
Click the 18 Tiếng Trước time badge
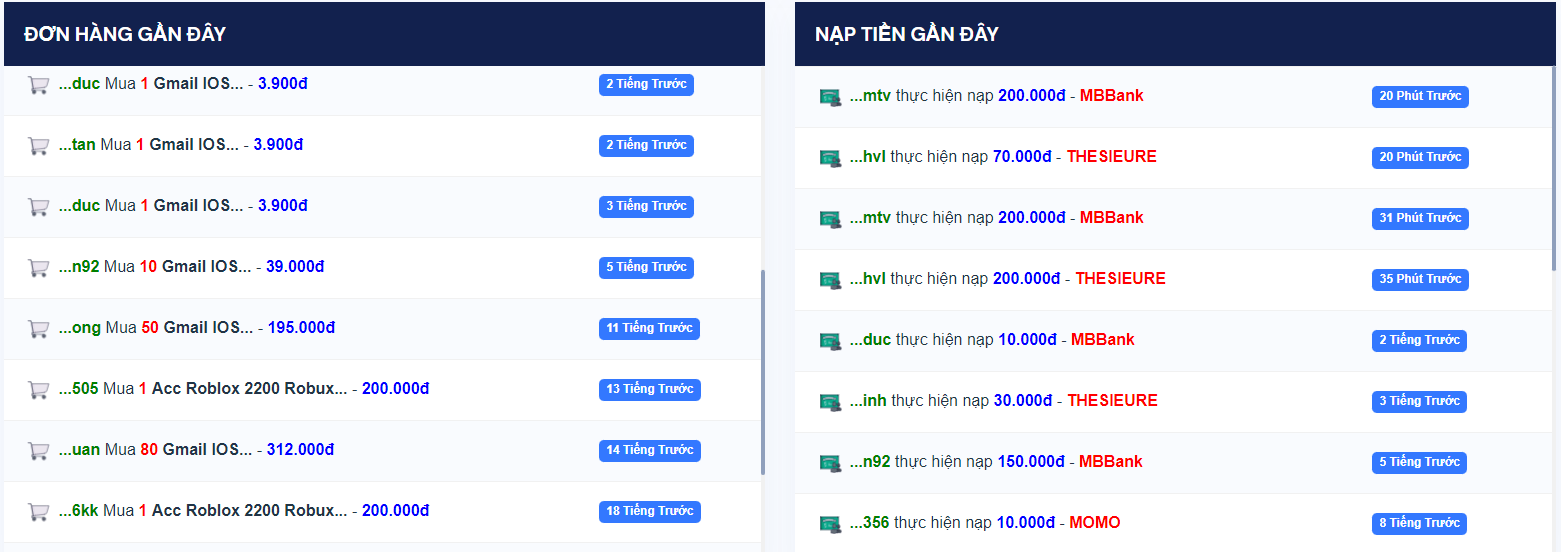650,511
